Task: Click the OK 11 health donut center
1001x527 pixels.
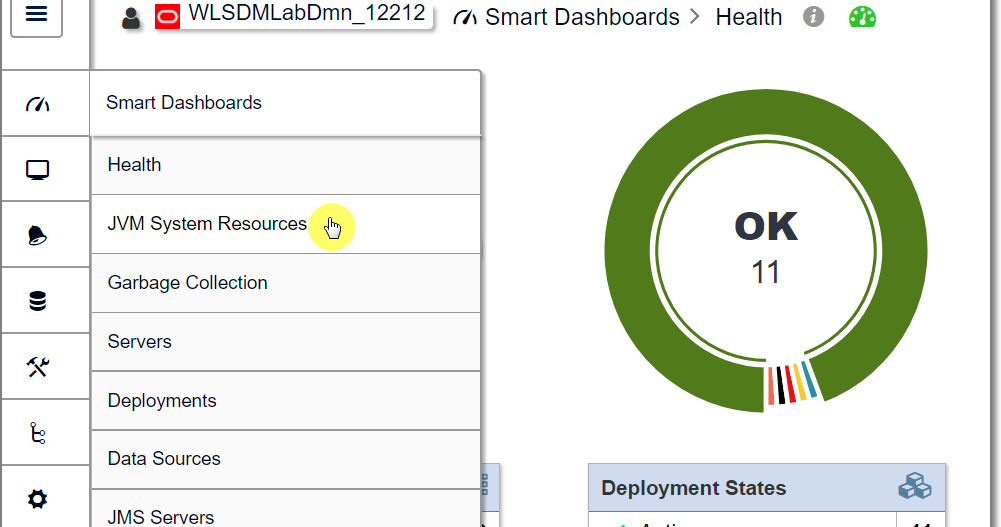Action: pos(765,249)
